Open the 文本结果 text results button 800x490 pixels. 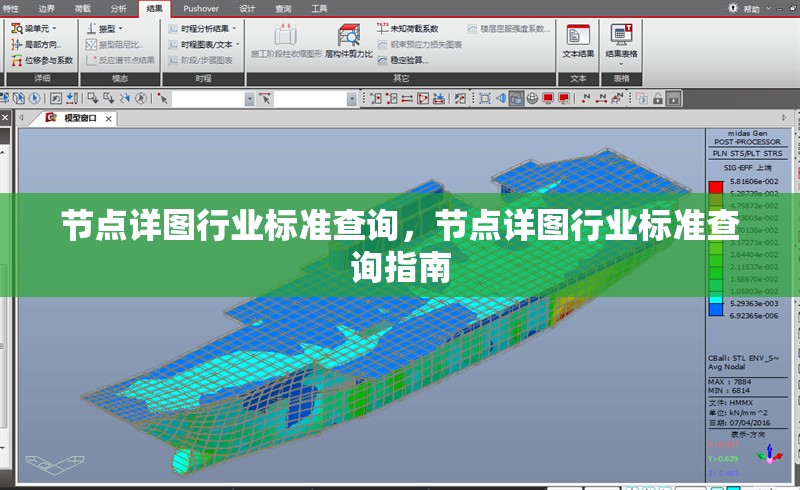coord(578,40)
